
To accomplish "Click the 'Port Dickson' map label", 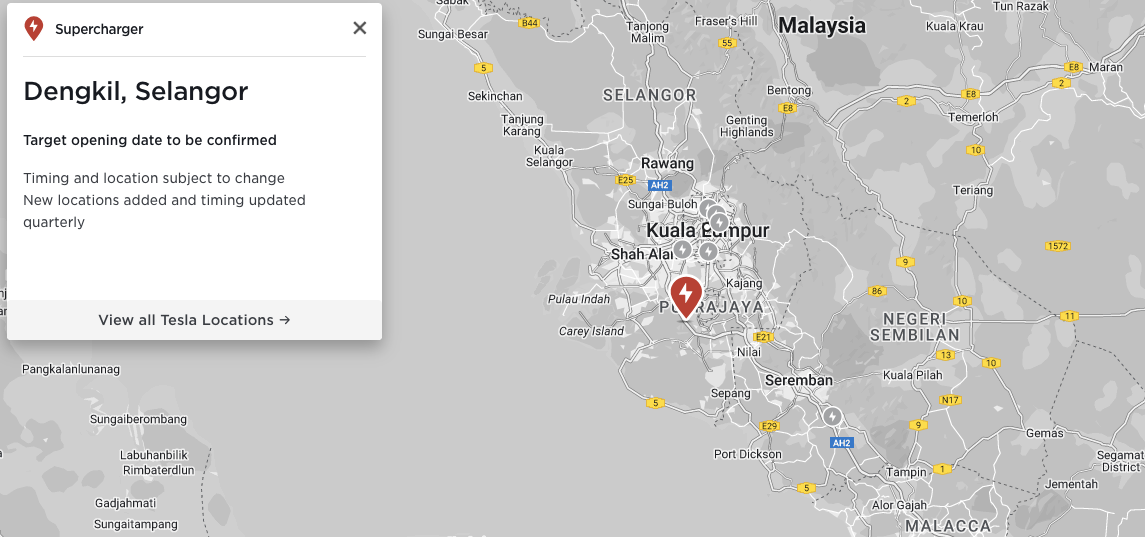I will point(748,454).
